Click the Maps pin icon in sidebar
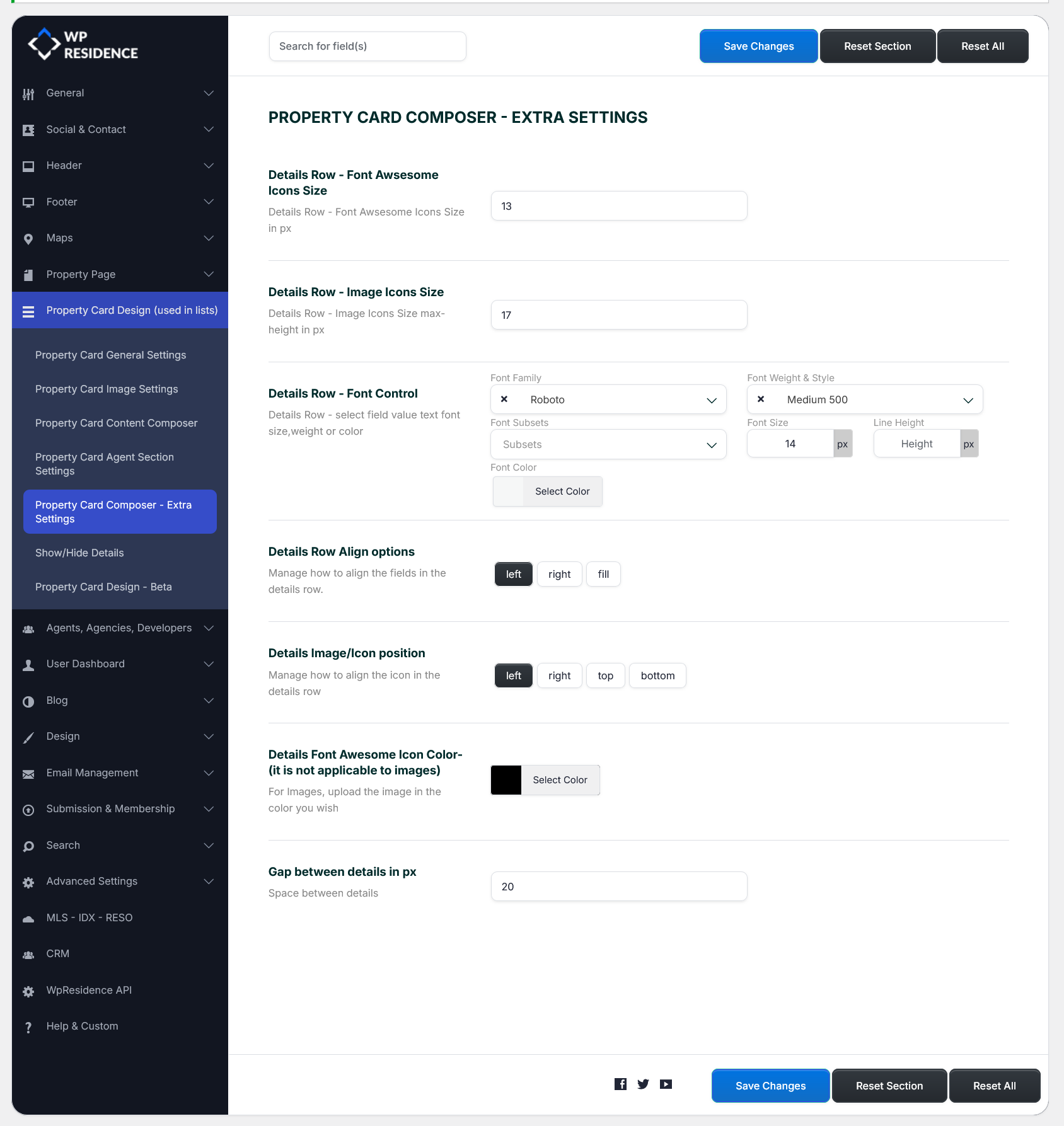The height and width of the screenshot is (1126, 1064). [x=28, y=239]
